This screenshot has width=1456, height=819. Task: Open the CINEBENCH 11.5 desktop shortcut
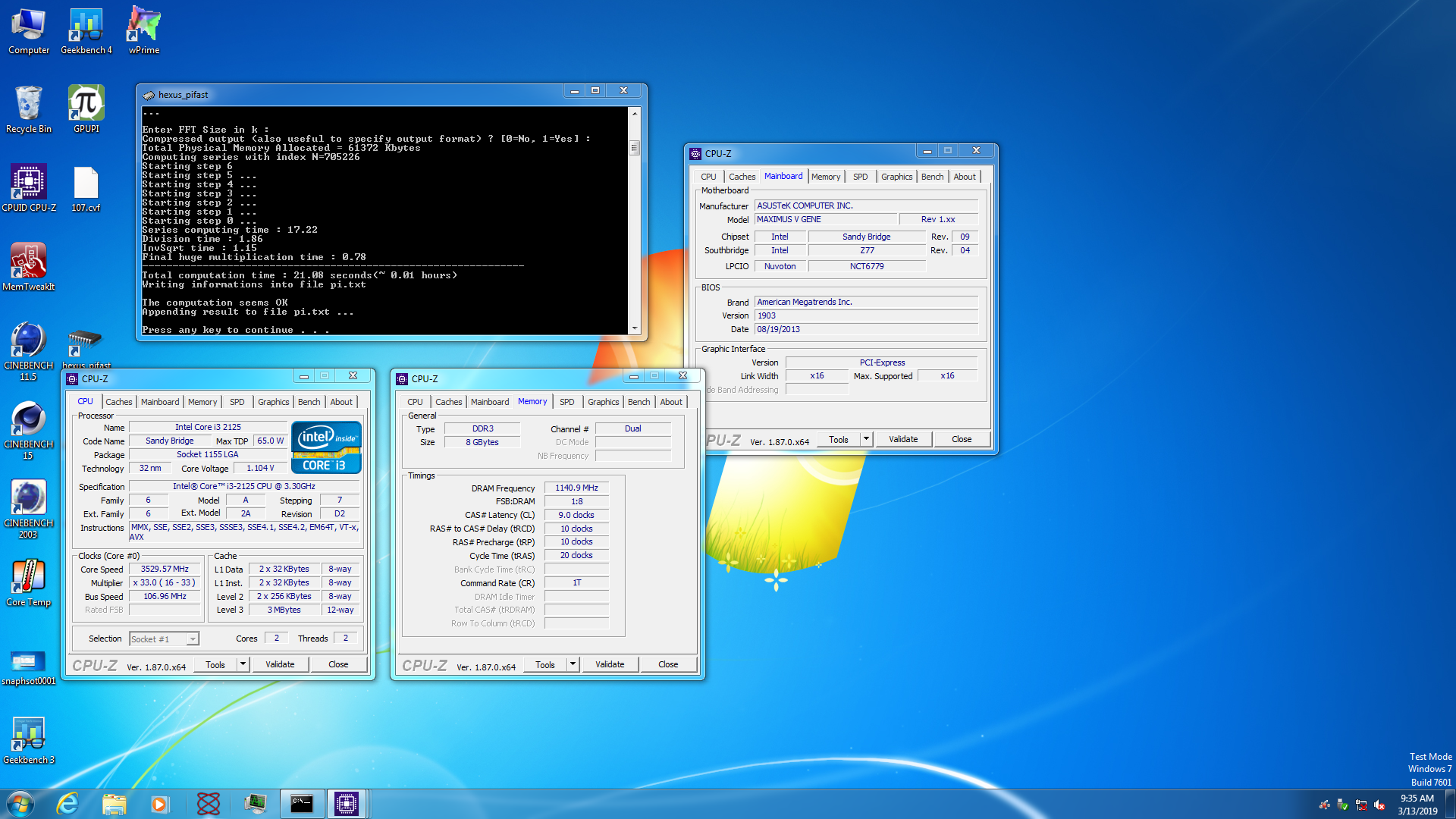click(29, 351)
